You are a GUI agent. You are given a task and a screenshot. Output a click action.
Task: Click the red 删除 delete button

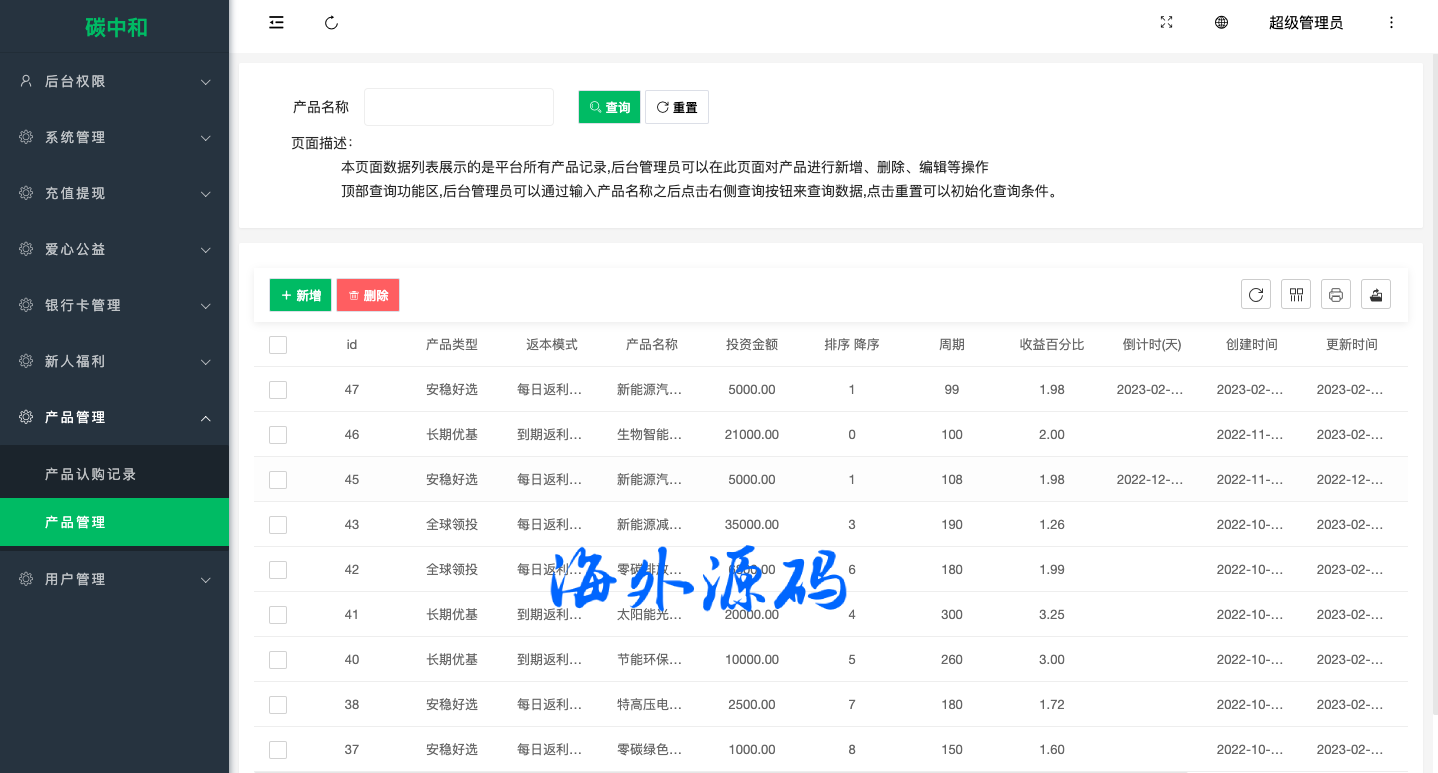368,295
